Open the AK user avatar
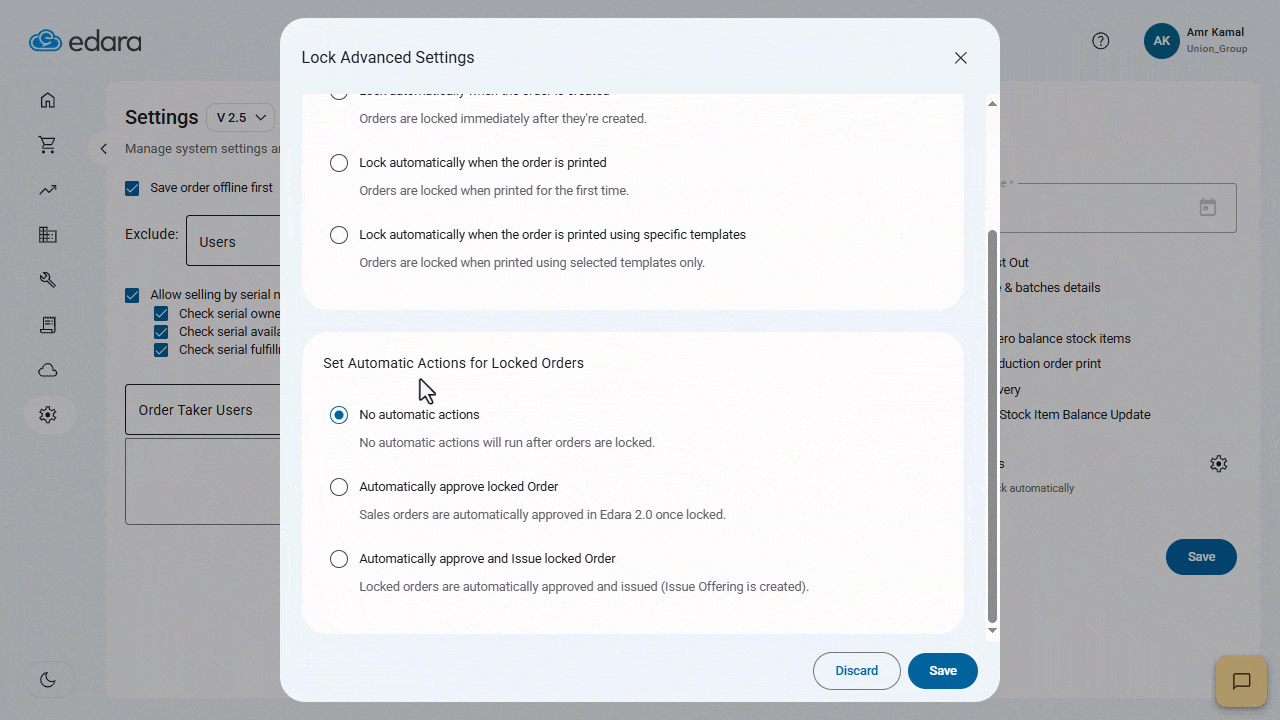Viewport: 1280px width, 720px height. [x=1162, y=41]
